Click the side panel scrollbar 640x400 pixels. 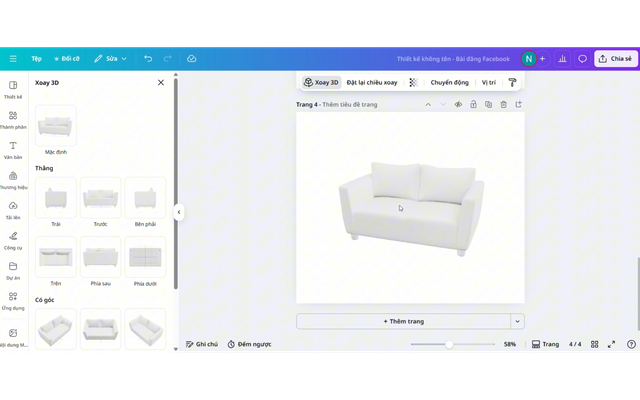click(176, 184)
